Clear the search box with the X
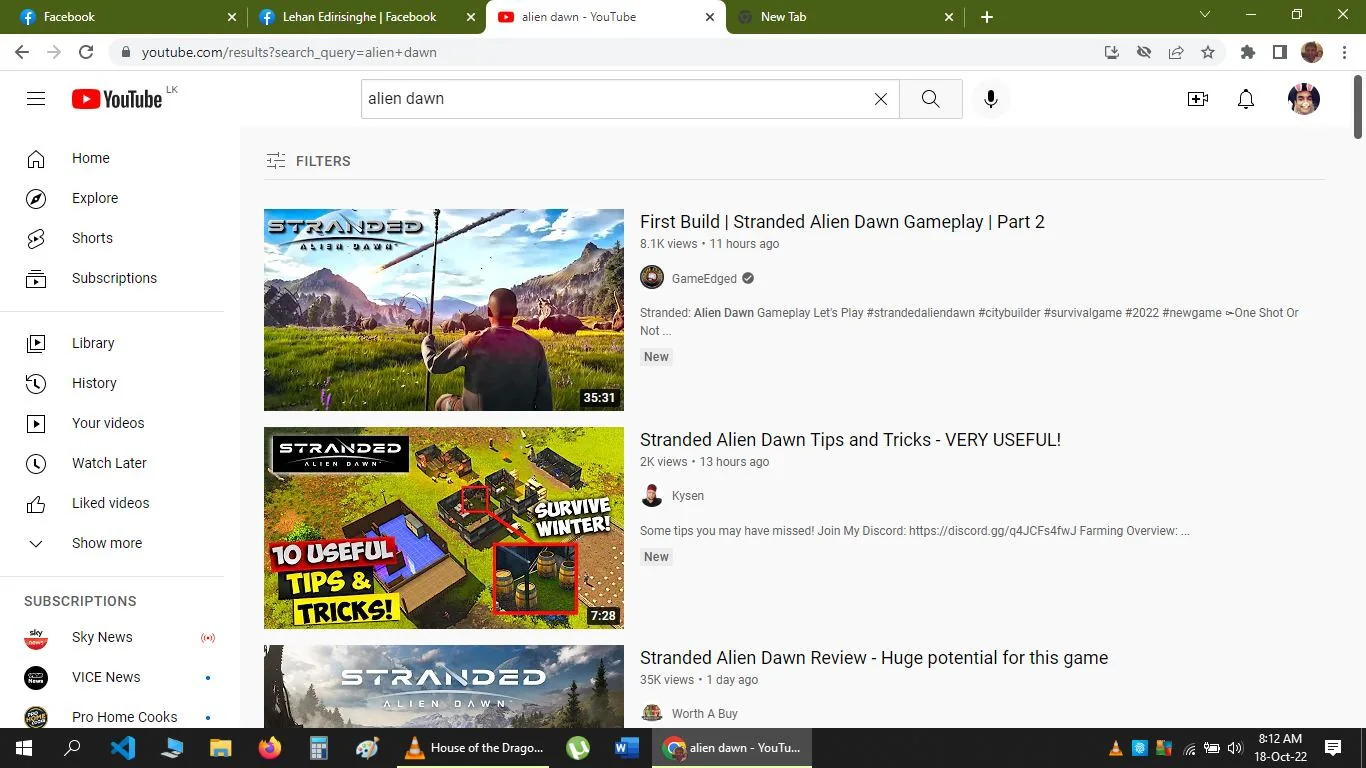1366x768 pixels. tap(881, 99)
